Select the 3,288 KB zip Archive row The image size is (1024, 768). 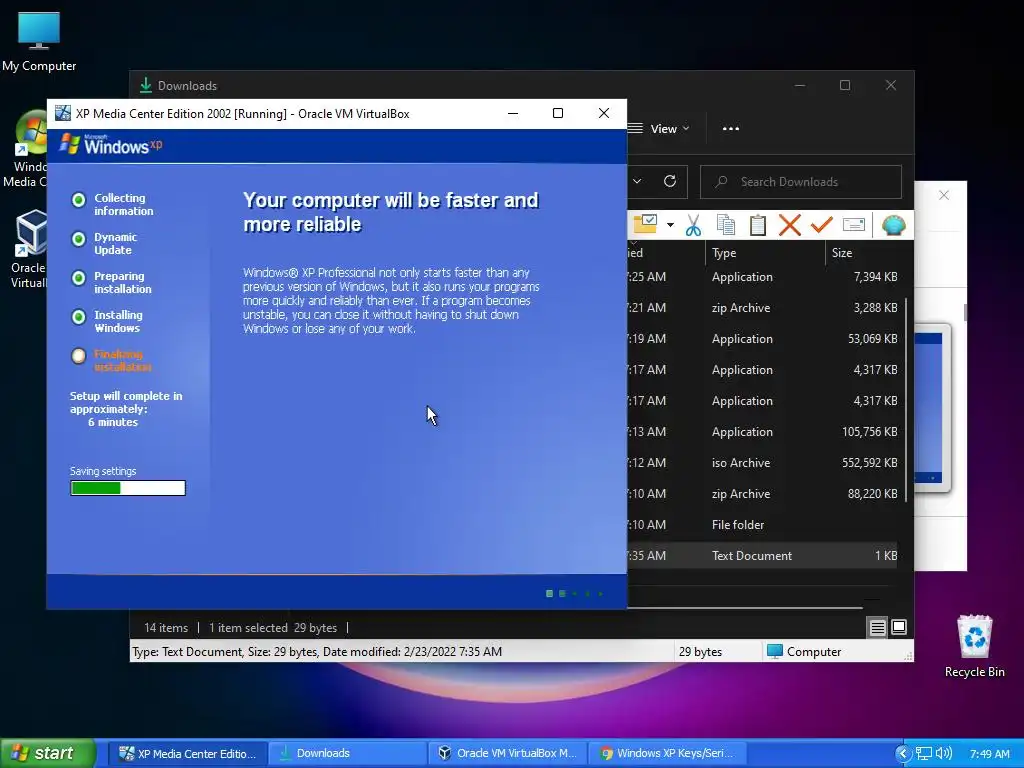(x=762, y=308)
